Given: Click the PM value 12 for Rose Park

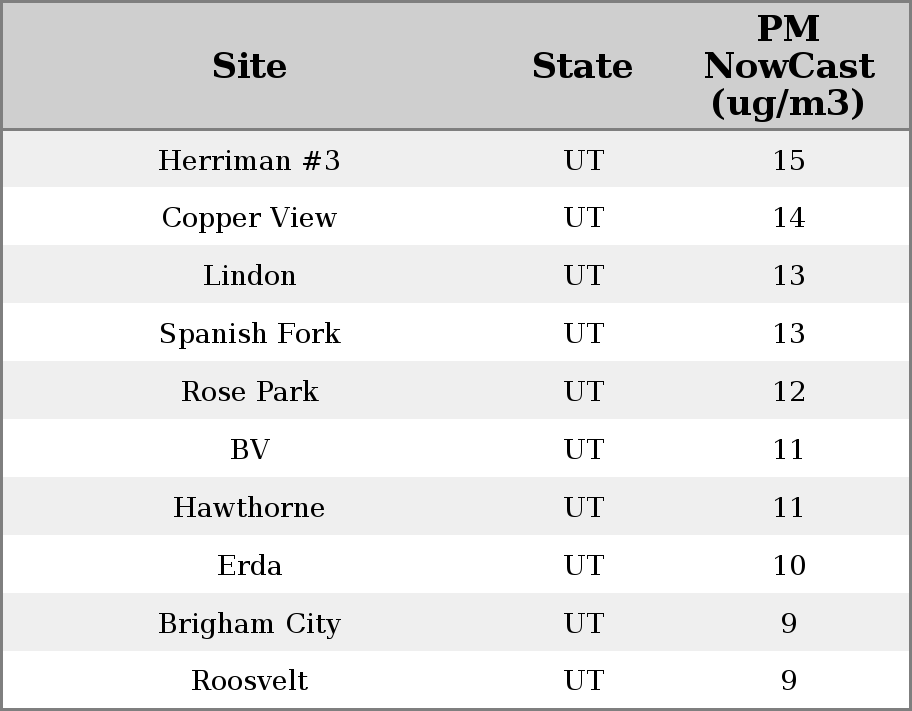Looking at the screenshot, I should click(788, 392).
